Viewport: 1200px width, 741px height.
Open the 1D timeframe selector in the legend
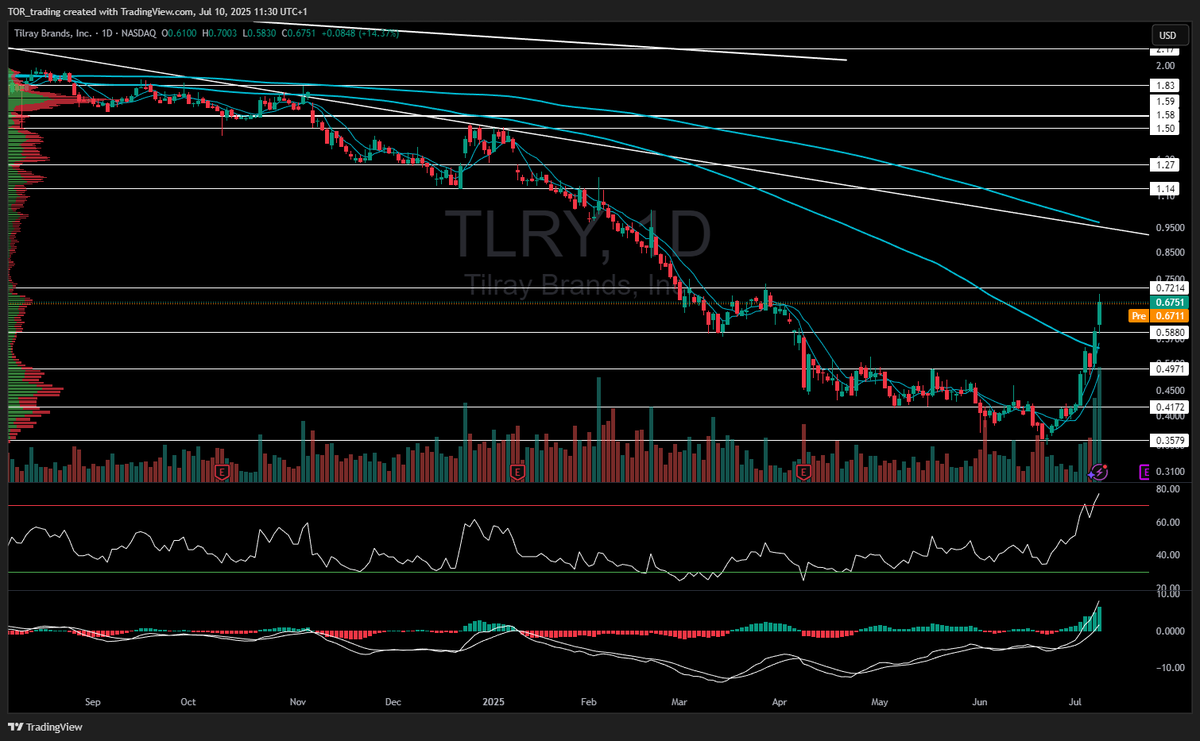pyautogui.click(x=106, y=33)
